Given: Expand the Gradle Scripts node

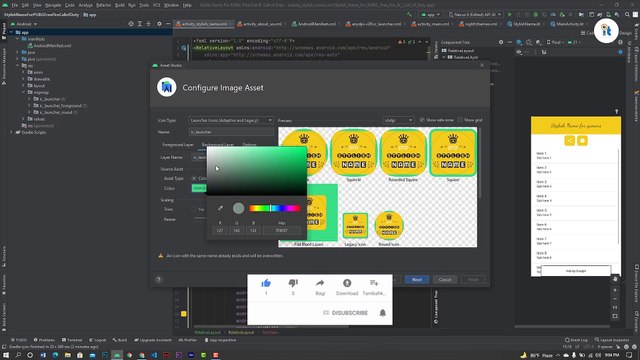Looking at the screenshot, I should (11, 132).
